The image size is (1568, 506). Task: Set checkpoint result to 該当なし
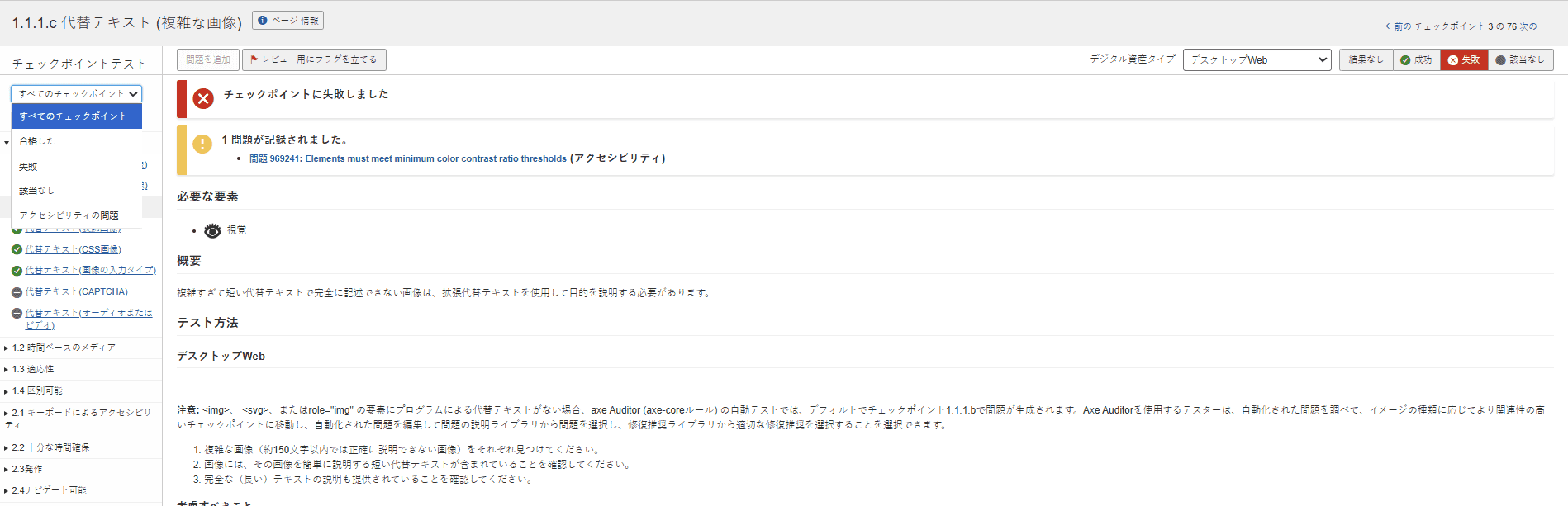1519,60
